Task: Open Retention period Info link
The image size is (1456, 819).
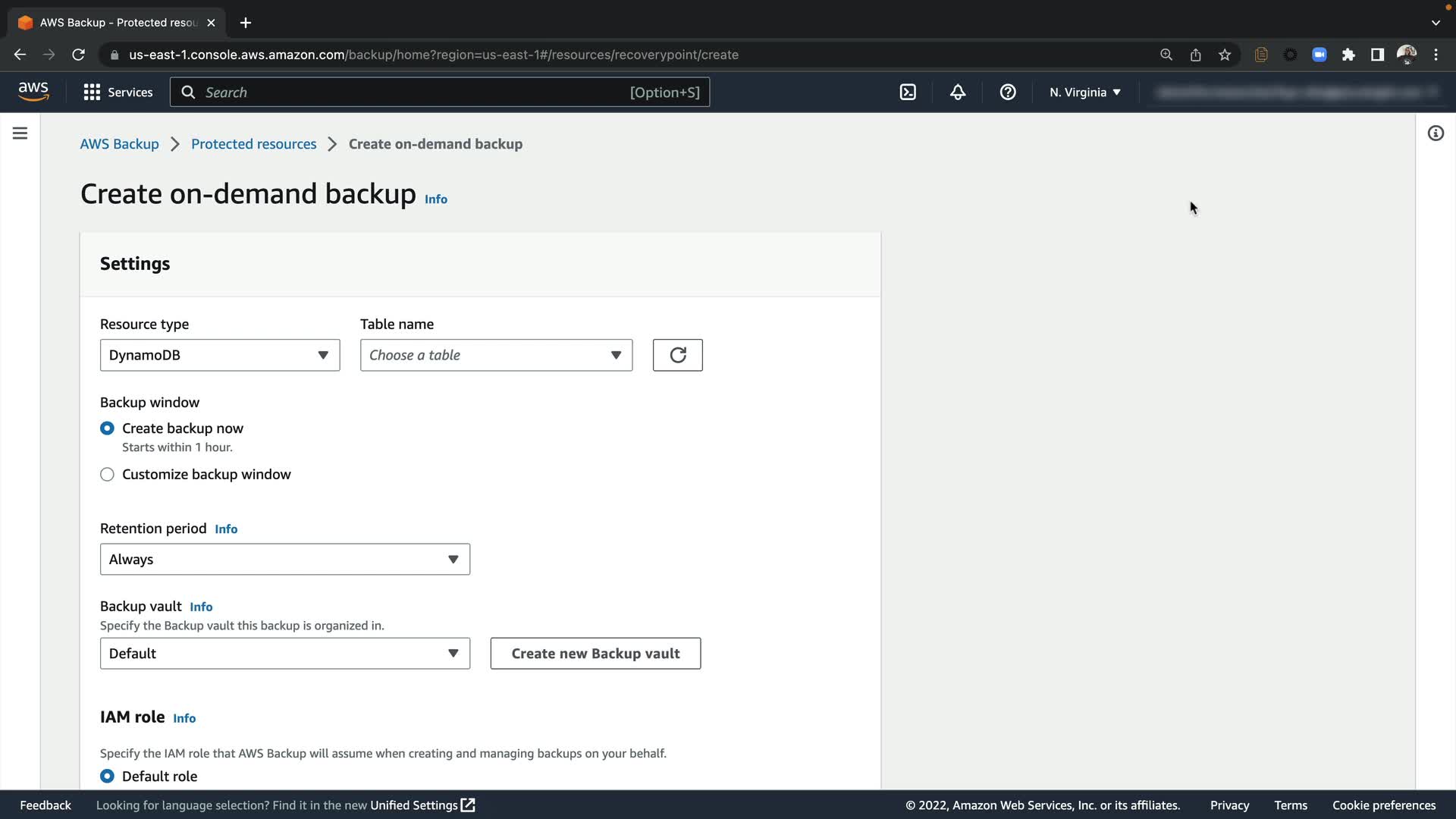Action: 226,529
